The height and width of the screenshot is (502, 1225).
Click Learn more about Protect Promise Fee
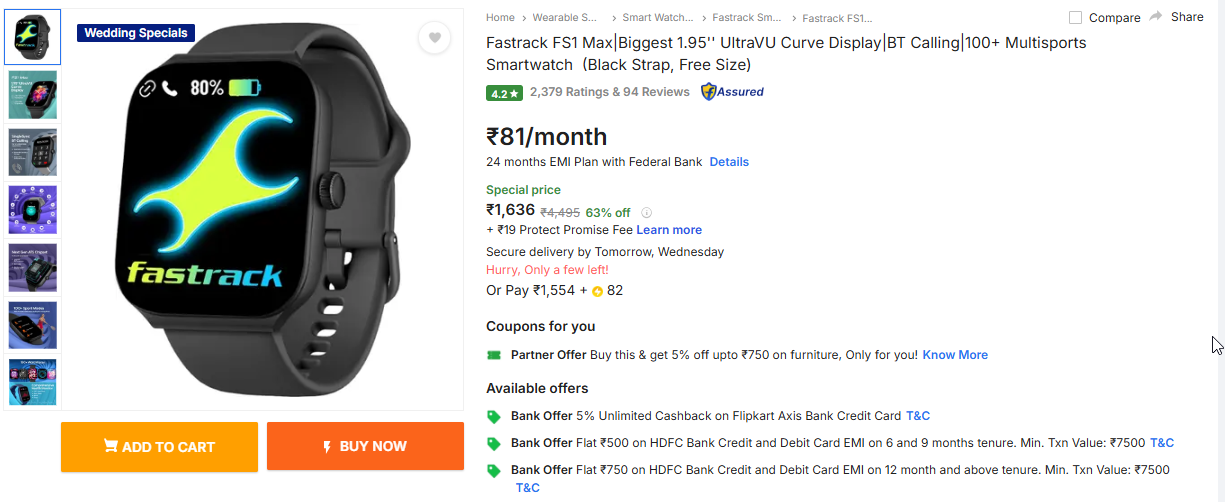coord(669,230)
